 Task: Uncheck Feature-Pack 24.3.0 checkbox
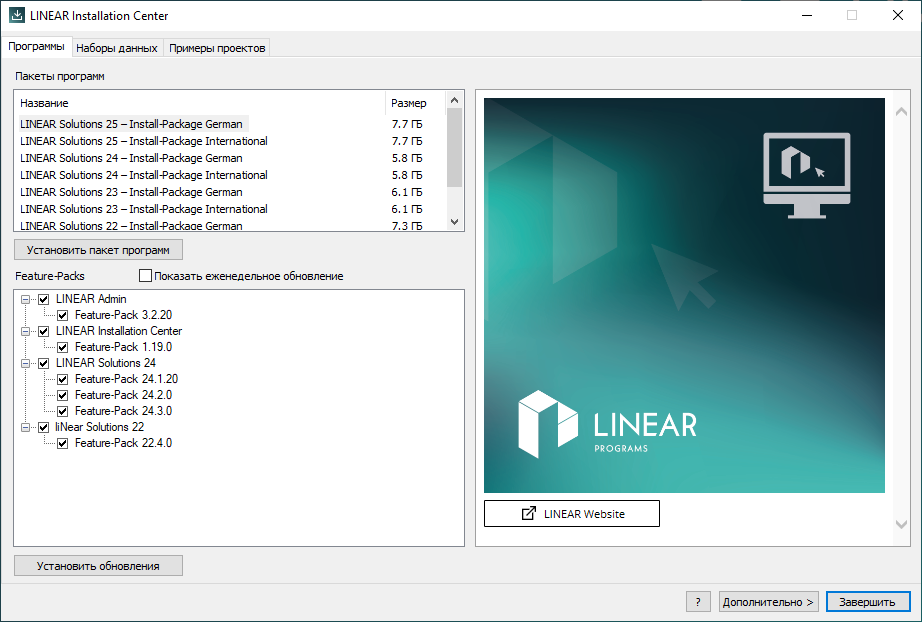62,411
